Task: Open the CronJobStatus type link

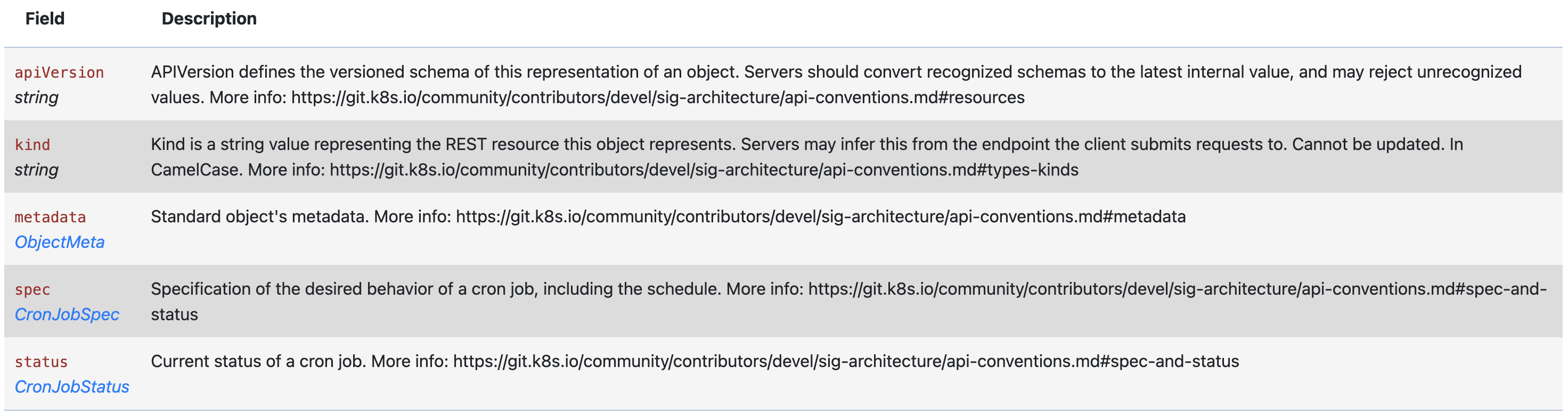Action: point(72,387)
